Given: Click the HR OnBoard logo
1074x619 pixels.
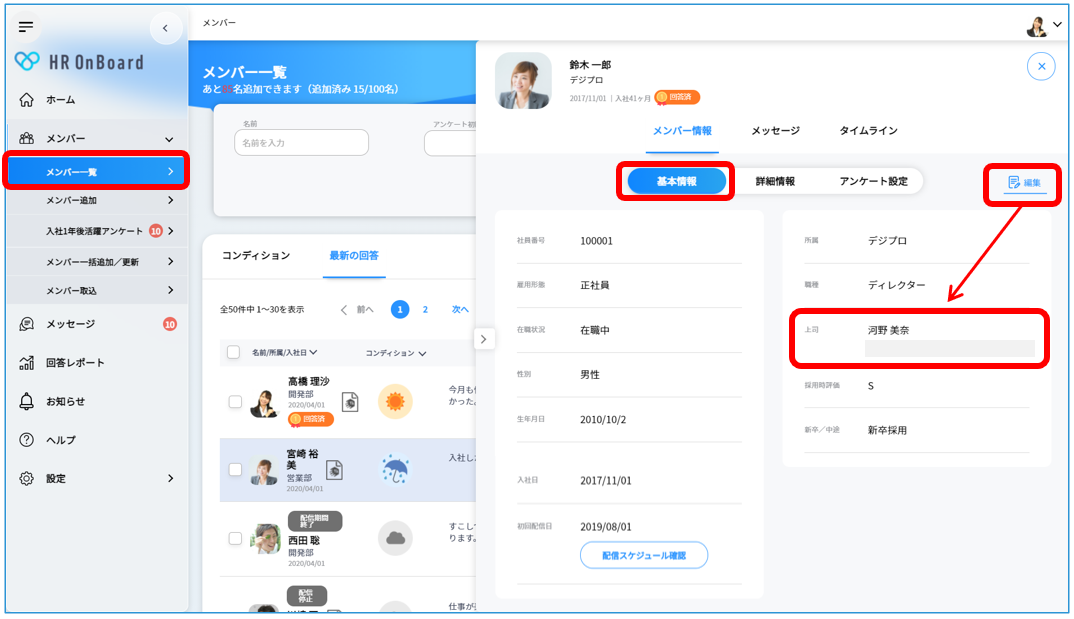Looking at the screenshot, I should (x=79, y=62).
